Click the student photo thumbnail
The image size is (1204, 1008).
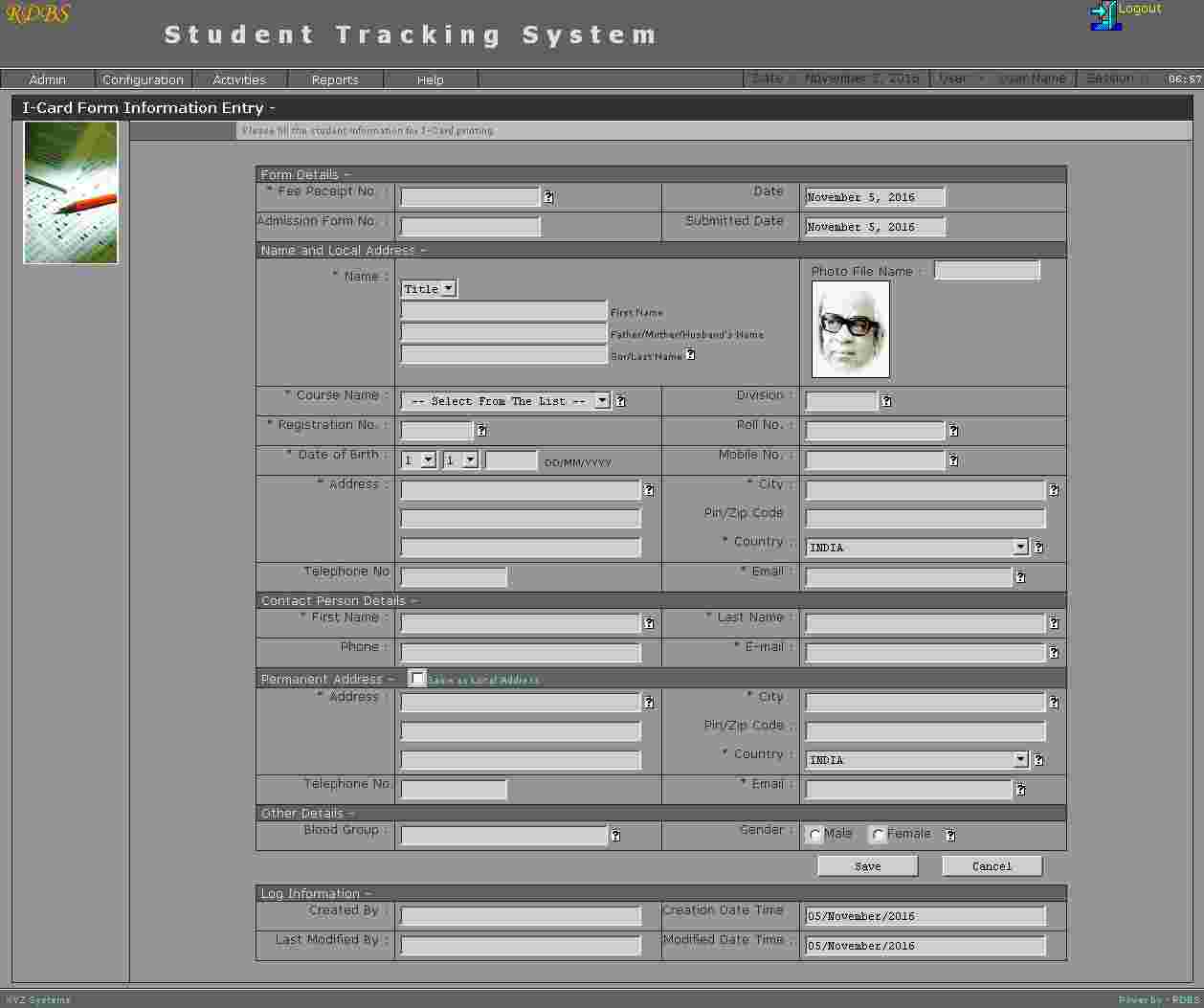[x=851, y=329]
